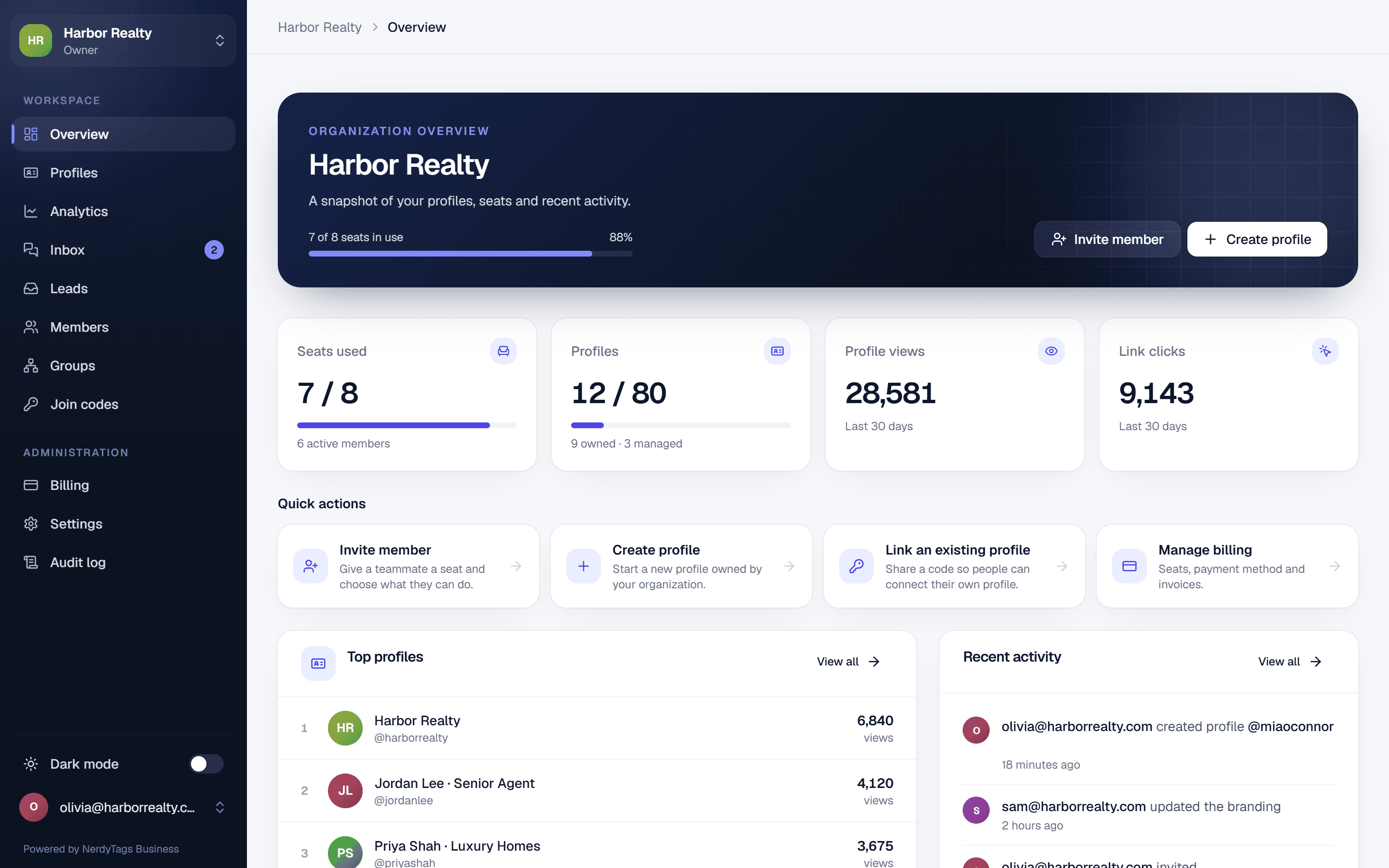Open the Audit log page
The image size is (1389, 868).
[x=123, y=562]
